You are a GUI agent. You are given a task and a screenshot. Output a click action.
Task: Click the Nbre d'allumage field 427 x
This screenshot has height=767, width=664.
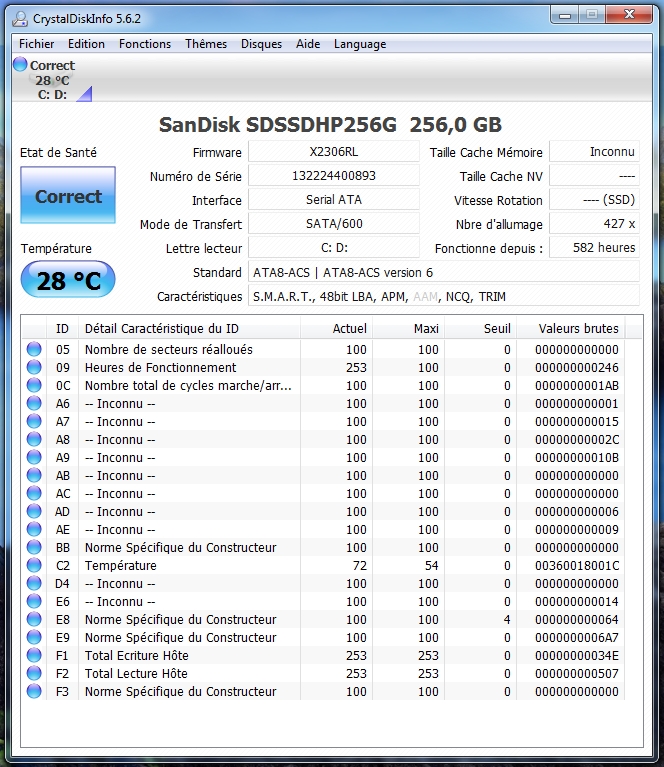595,224
